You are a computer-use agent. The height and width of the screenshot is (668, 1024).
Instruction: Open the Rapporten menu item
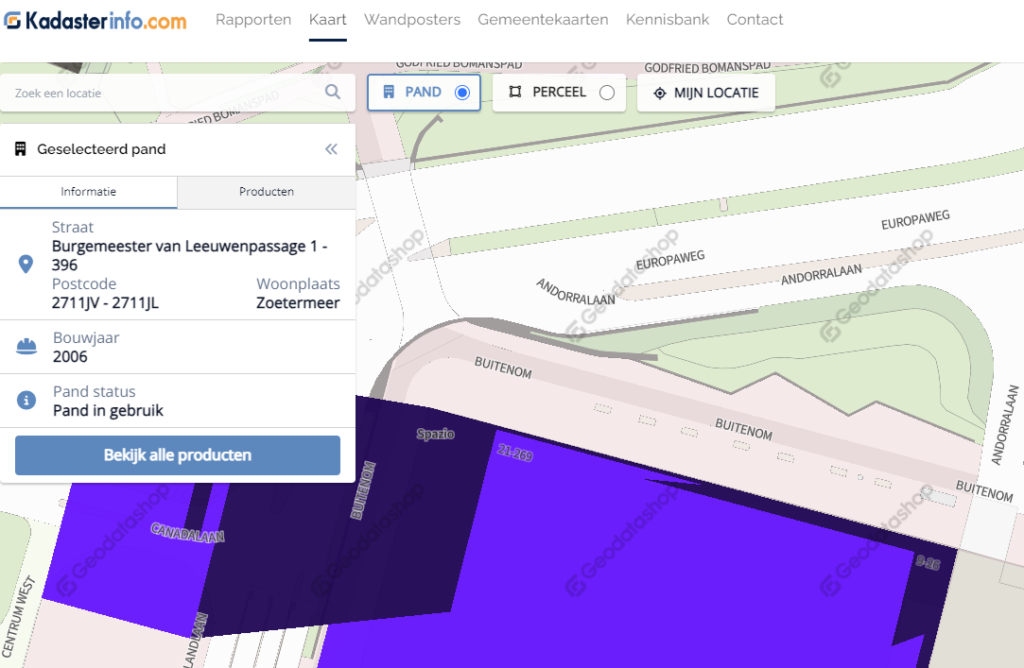click(x=253, y=20)
